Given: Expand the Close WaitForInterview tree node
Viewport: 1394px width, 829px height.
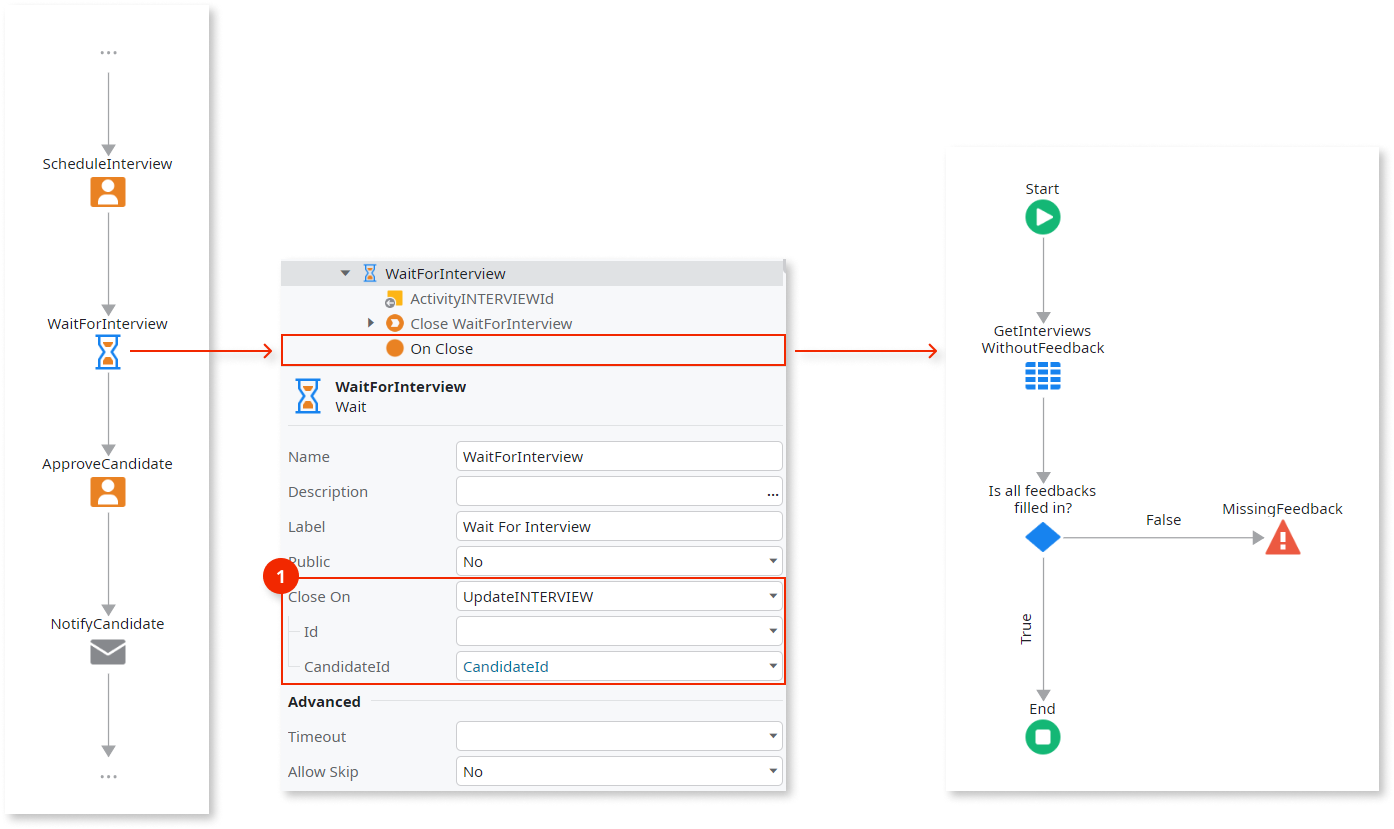Looking at the screenshot, I should [x=370, y=323].
